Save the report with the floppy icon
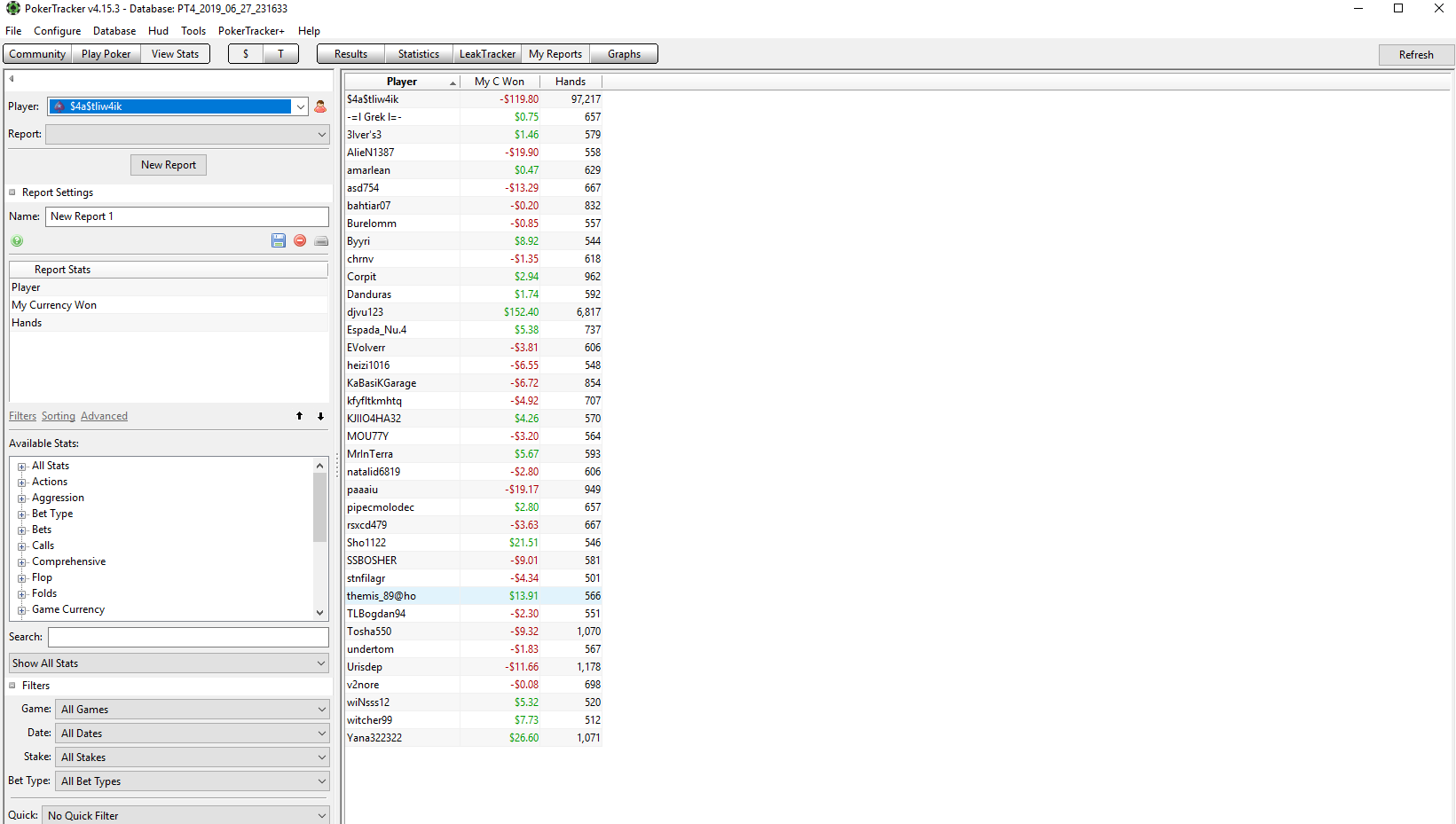The width and height of the screenshot is (1456, 824). (279, 241)
